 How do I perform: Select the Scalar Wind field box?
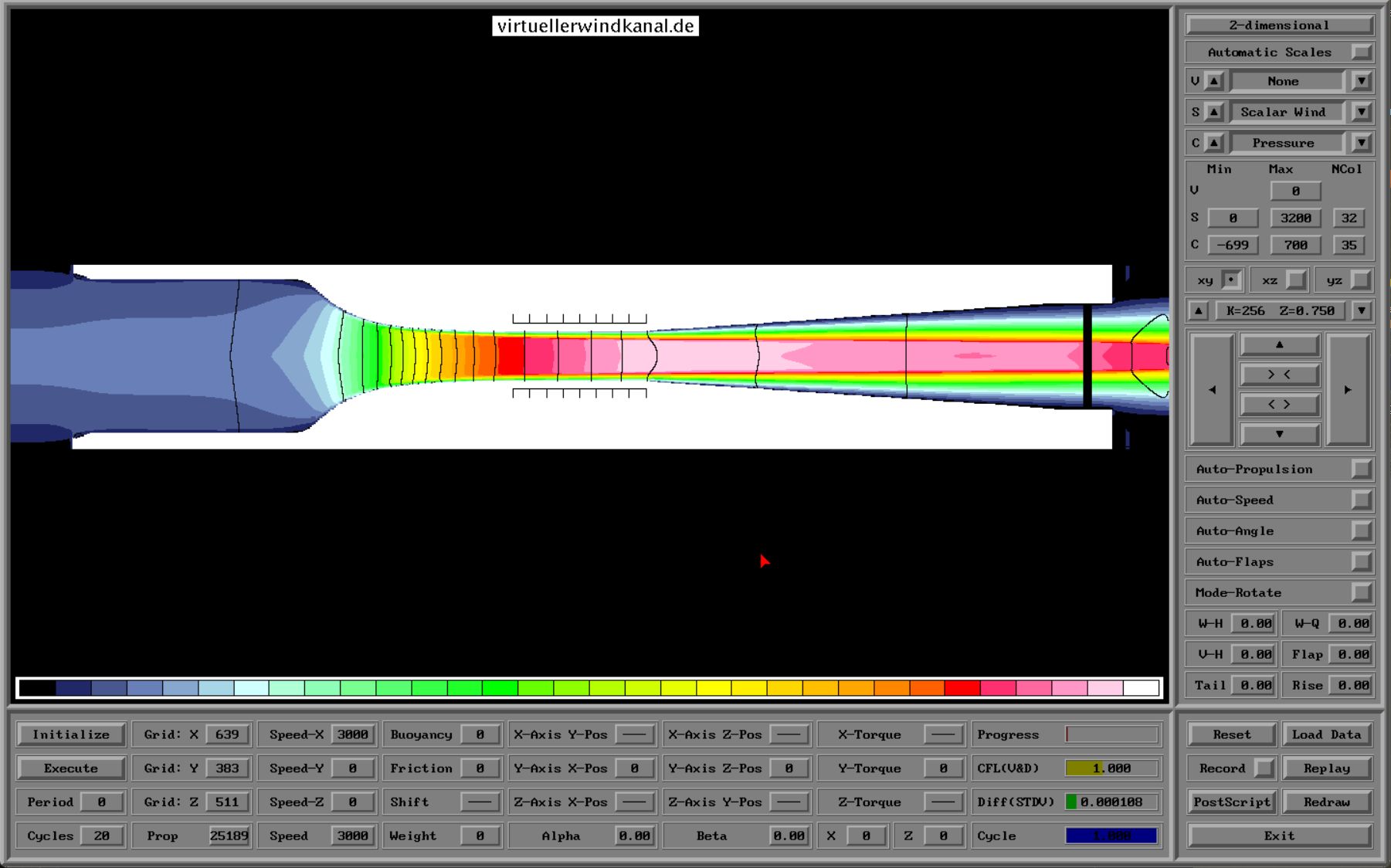coord(1288,112)
